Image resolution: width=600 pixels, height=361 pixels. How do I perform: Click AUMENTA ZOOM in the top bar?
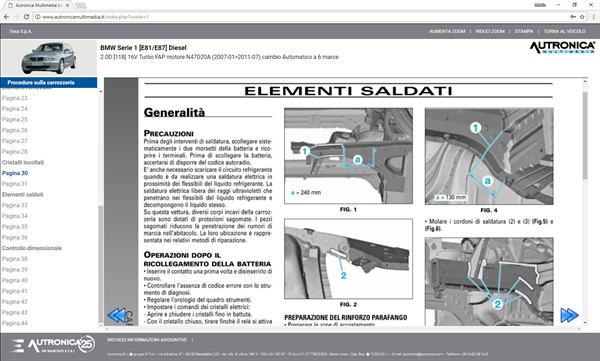click(x=447, y=31)
